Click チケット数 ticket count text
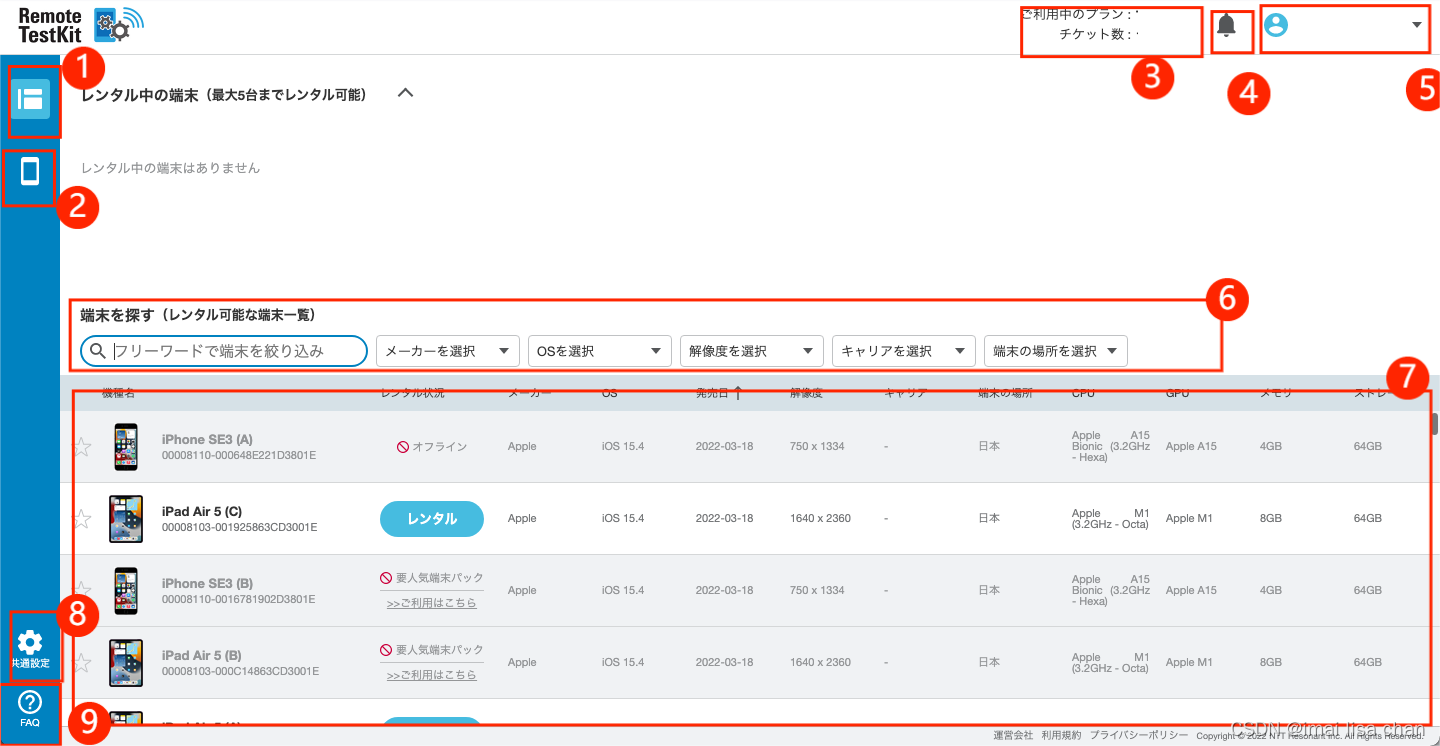The width and height of the screenshot is (1440, 746). [x=1095, y=35]
